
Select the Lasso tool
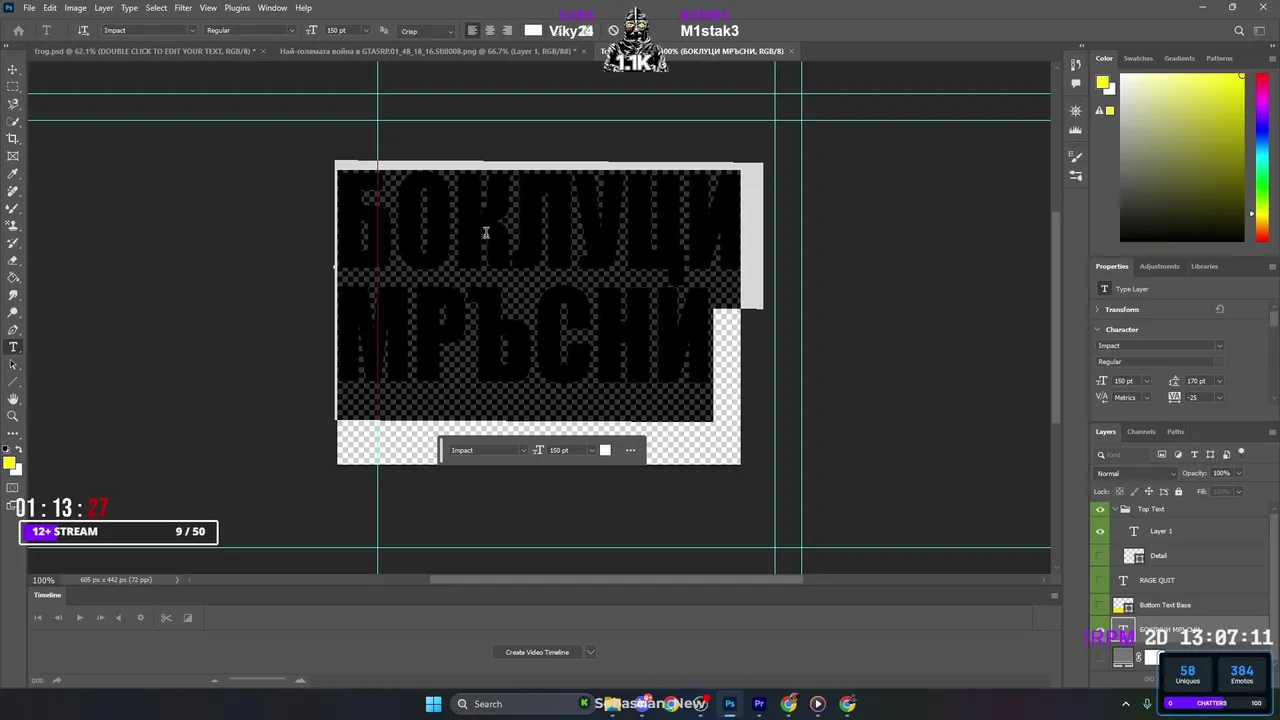[x=13, y=104]
